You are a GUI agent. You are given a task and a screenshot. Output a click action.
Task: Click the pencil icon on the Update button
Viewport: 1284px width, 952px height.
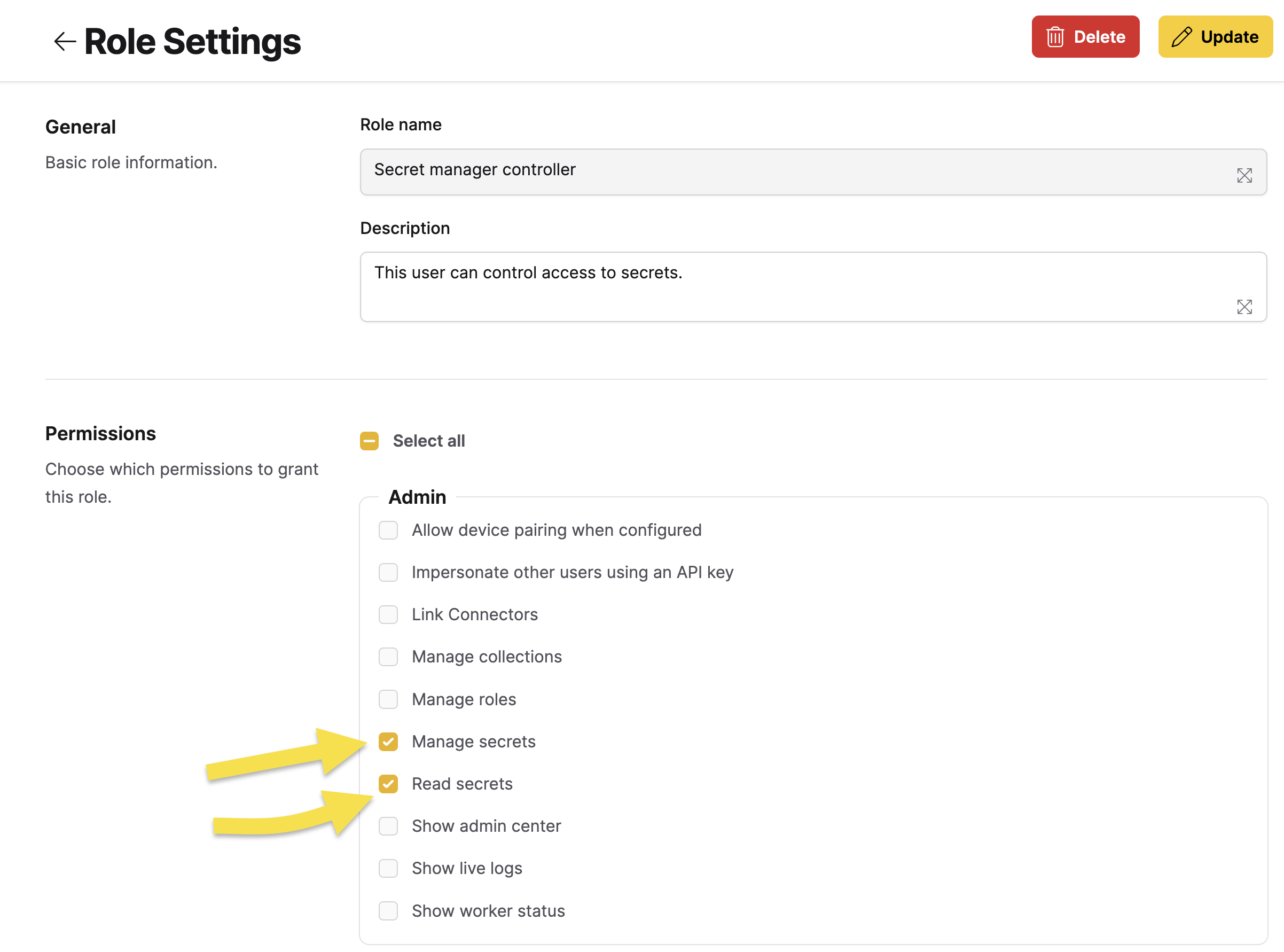tap(1181, 37)
